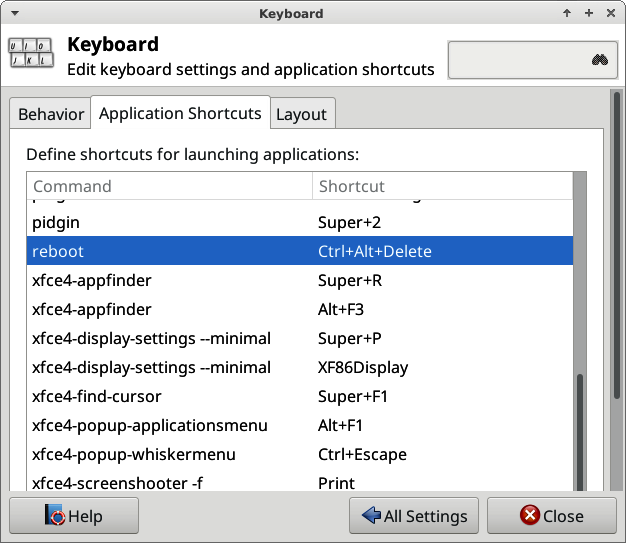
Task: Close window via title bar X
Action: 611,13
